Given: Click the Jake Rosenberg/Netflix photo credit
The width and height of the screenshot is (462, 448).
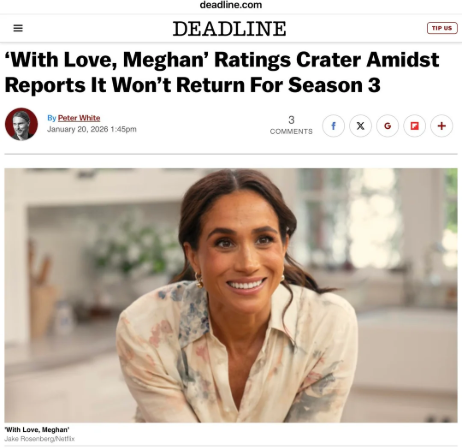Looking at the screenshot, I should click(x=39, y=439).
